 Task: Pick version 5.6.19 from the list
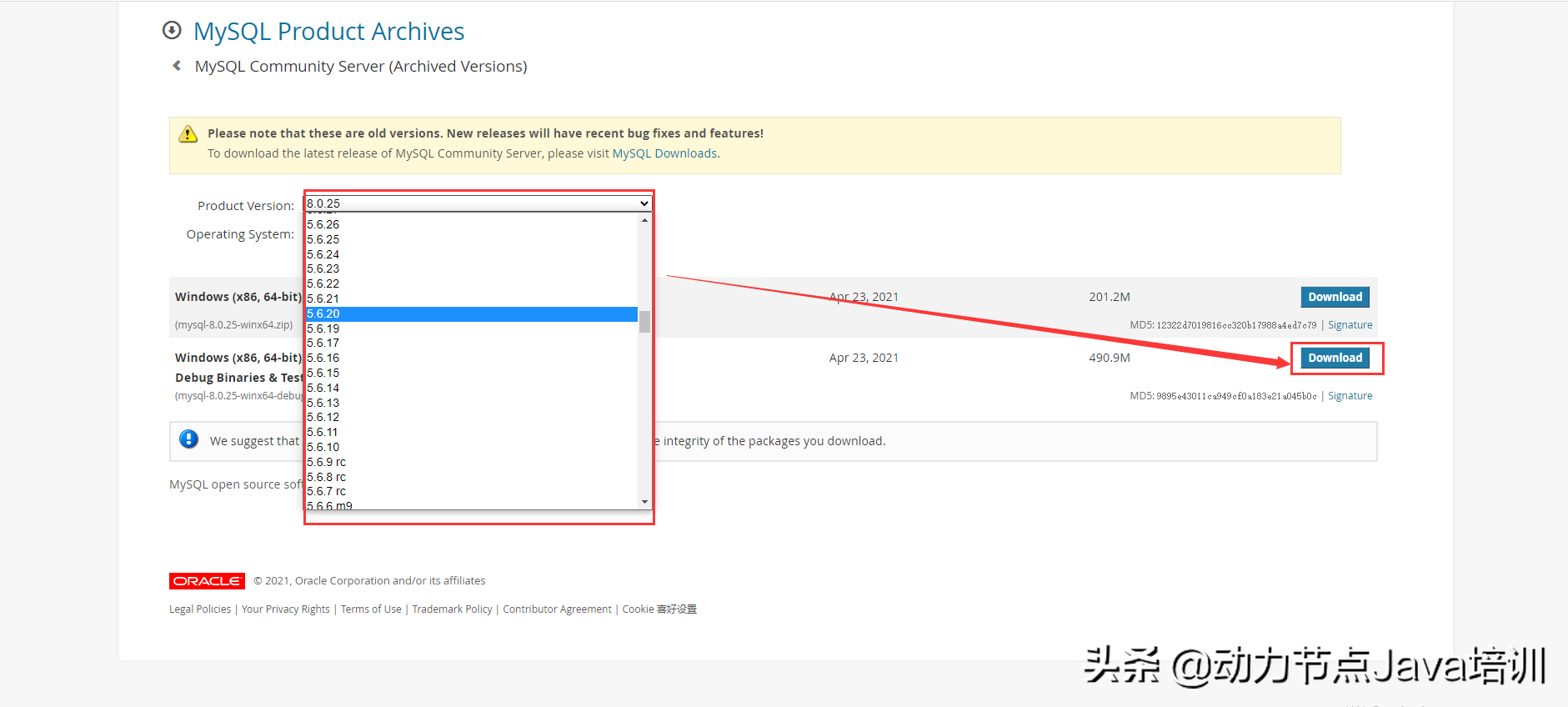pyautogui.click(x=471, y=328)
